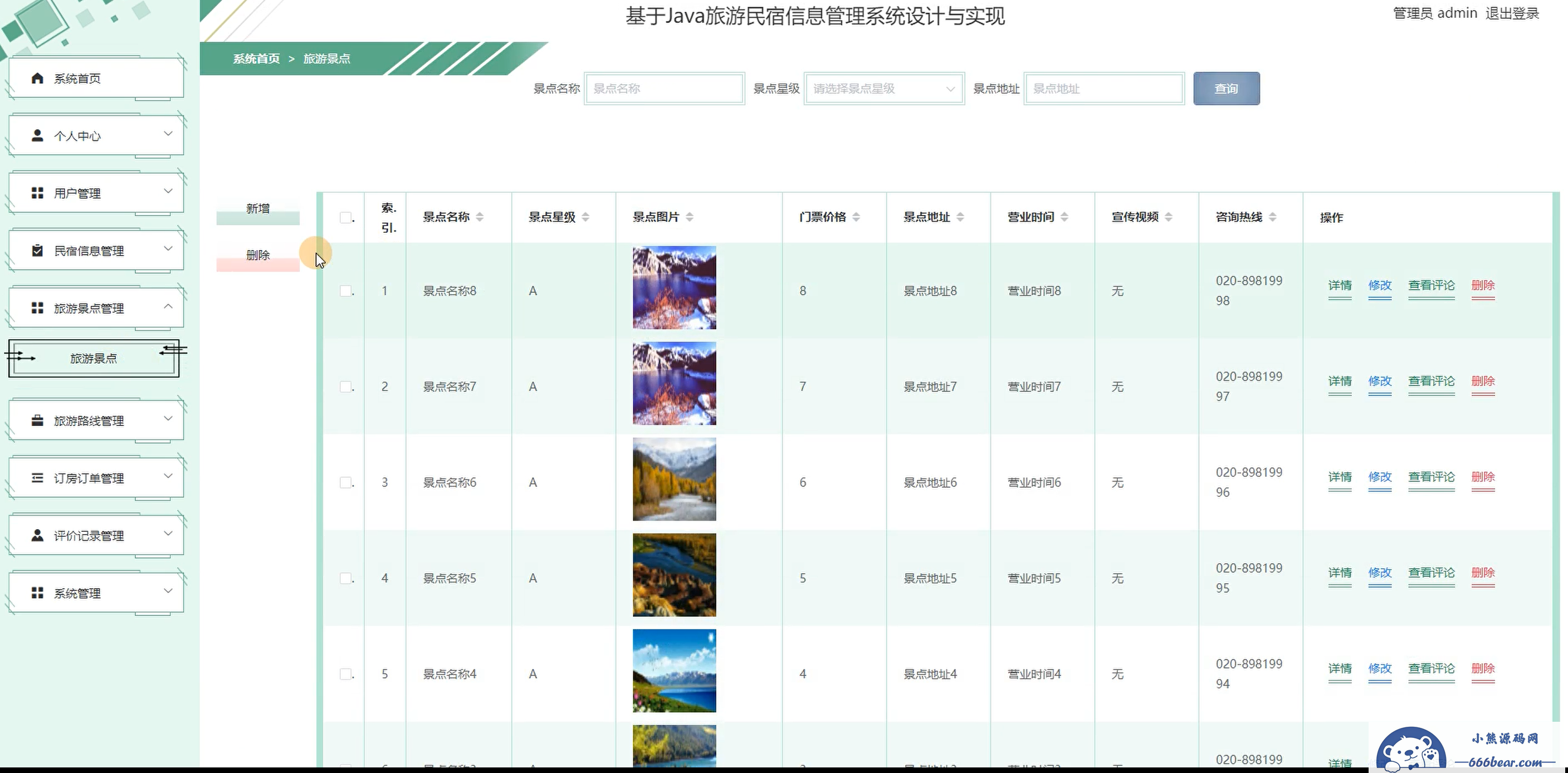
Task: Click the list icon beside 订房订单管理
Action: [x=37, y=478]
